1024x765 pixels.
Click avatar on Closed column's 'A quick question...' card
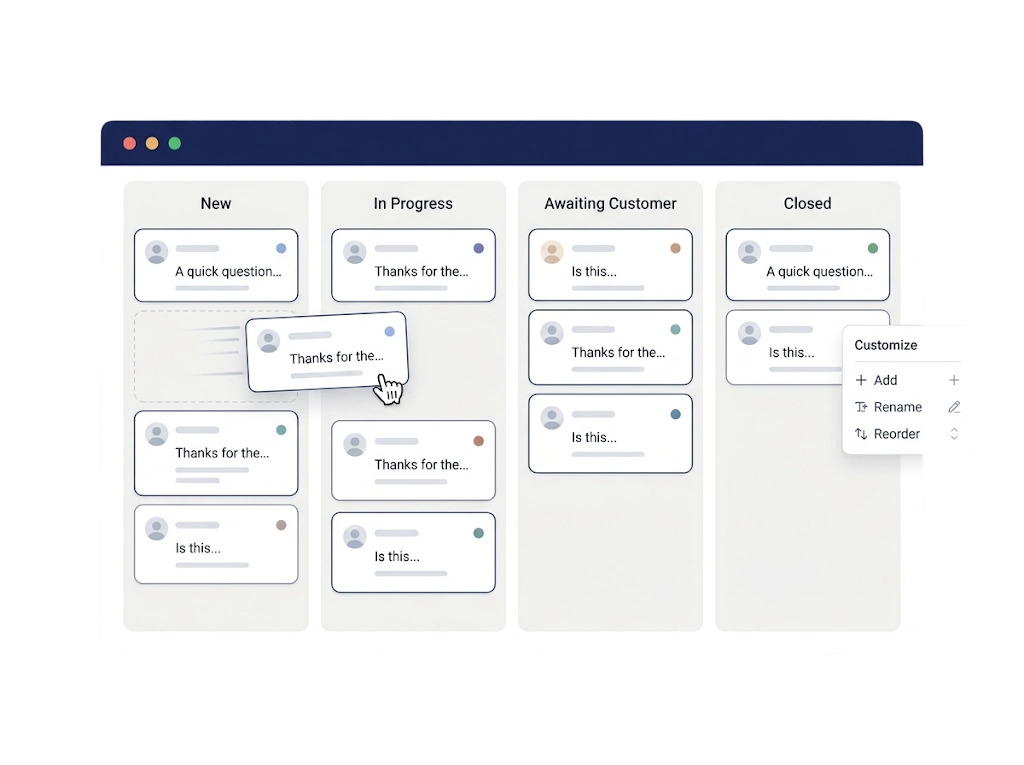(x=749, y=252)
